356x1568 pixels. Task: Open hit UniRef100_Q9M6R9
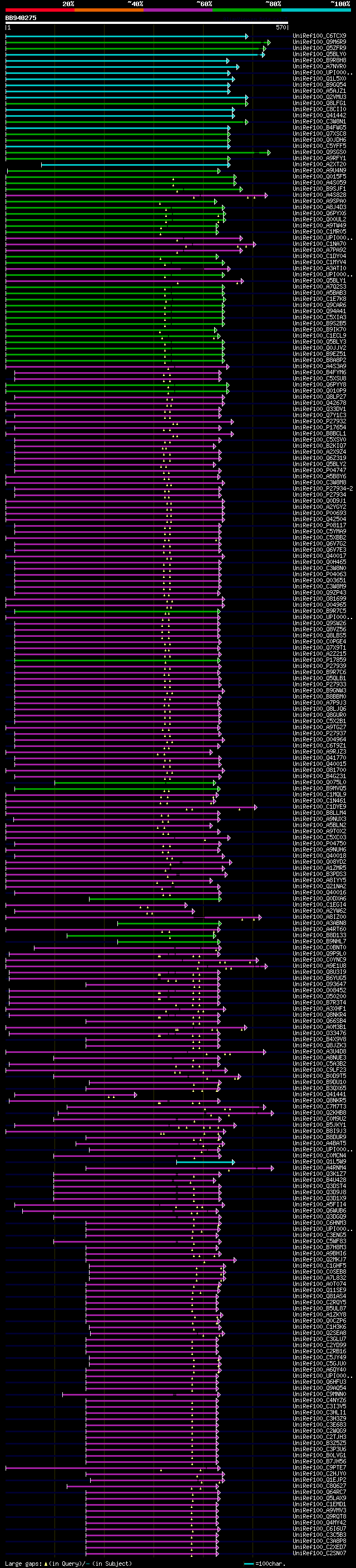tap(319, 43)
